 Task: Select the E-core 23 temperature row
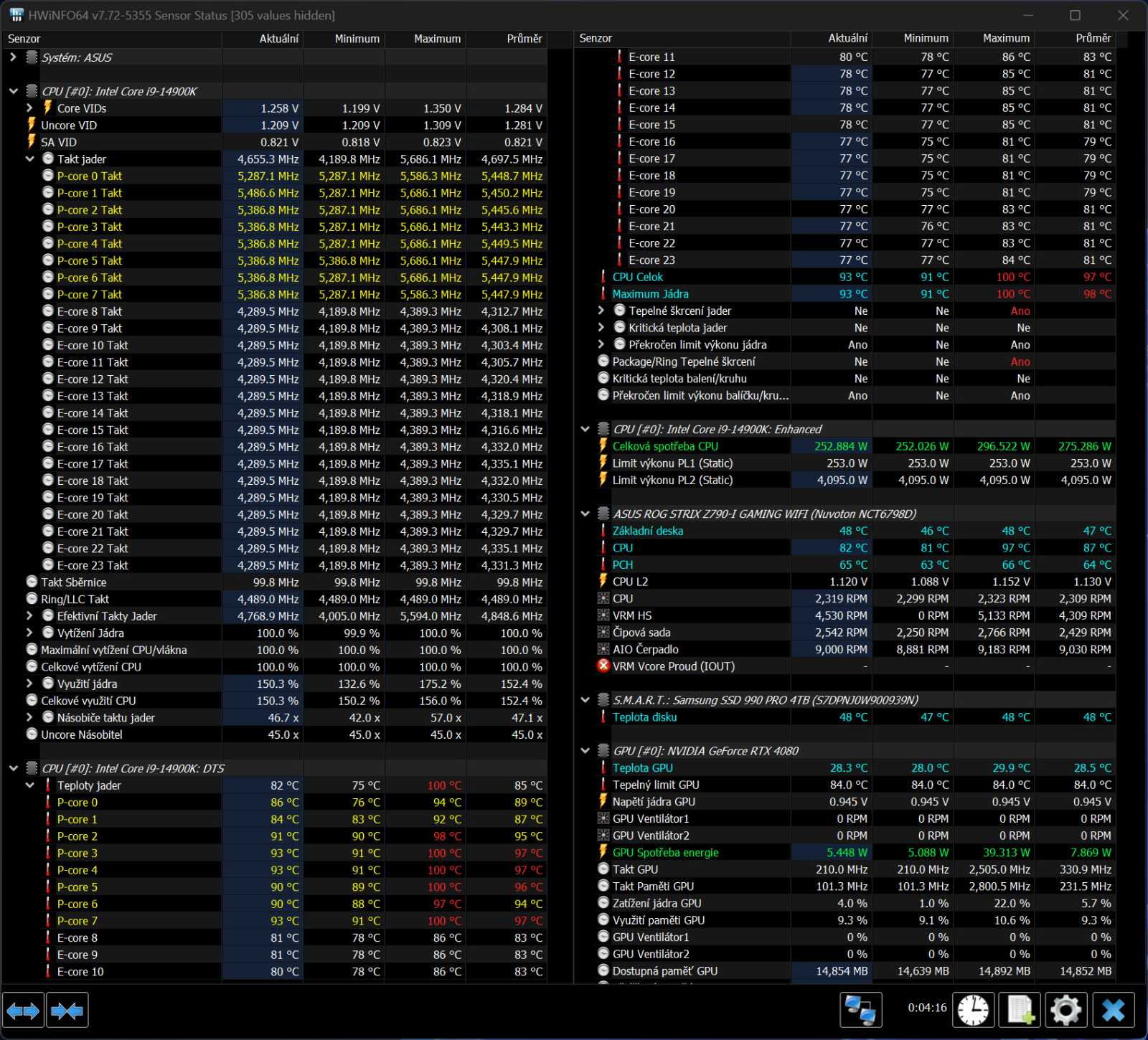[x=845, y=260]
